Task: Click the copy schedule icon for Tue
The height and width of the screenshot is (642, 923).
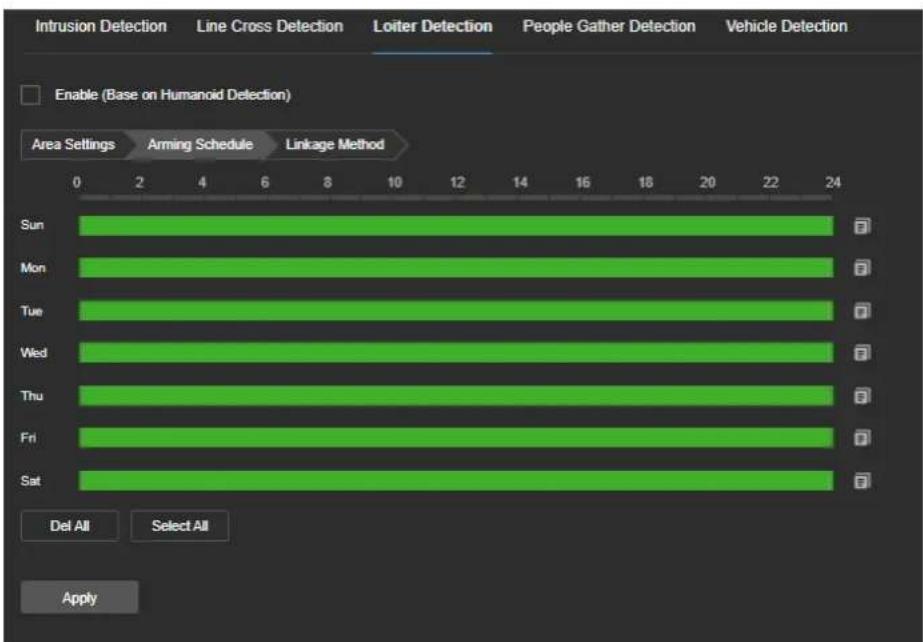Action: (862, 311)
